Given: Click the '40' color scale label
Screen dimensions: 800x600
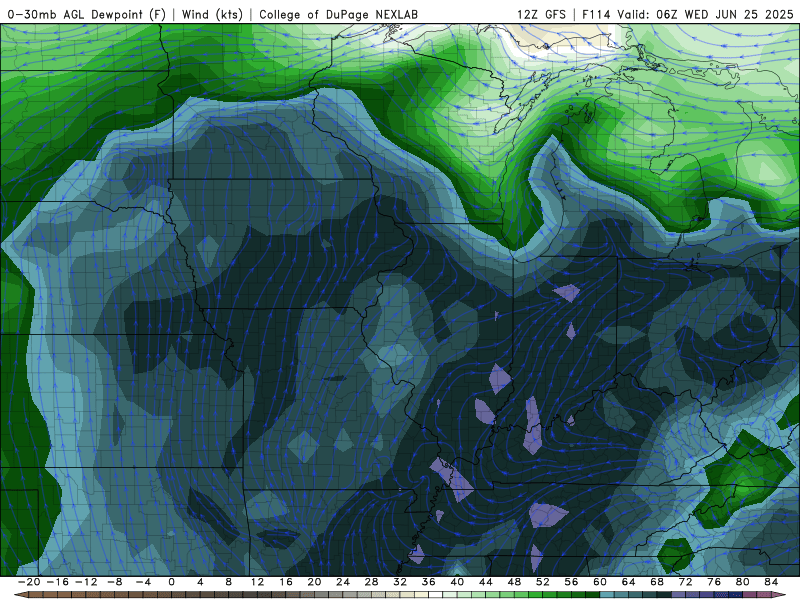Looking at the screenshot, I should point(457,582).
